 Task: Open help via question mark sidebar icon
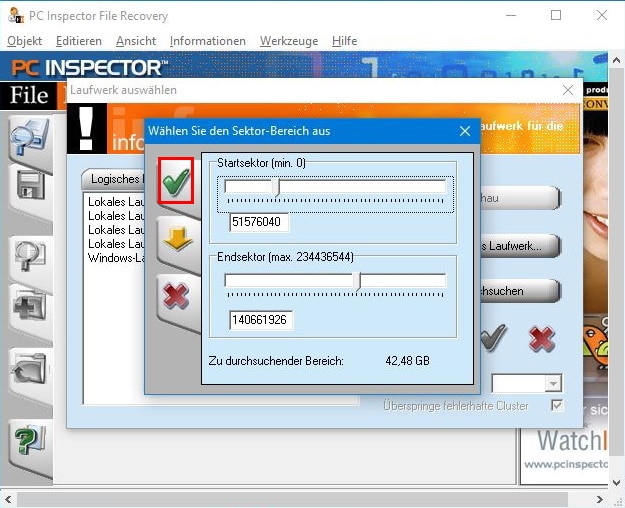30,440
